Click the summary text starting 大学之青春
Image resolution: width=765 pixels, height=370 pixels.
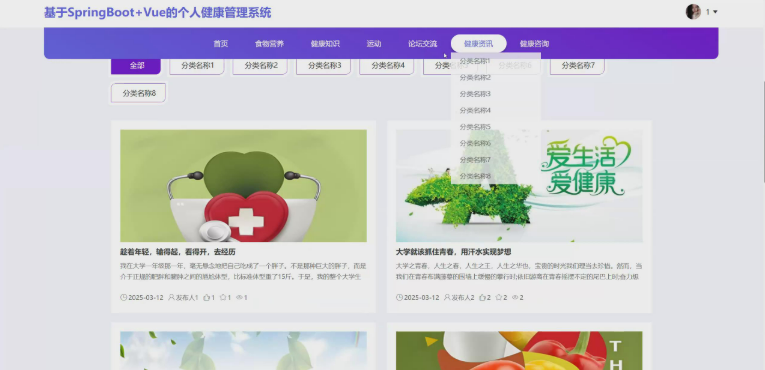click(x=519, y=271)
